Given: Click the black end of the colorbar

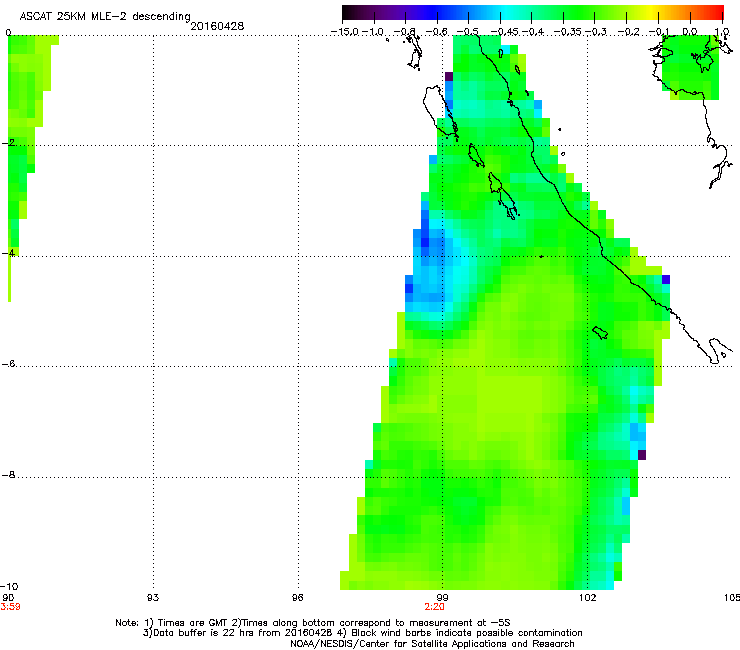Looking at the screenshot, I should [x=349, y=13].
